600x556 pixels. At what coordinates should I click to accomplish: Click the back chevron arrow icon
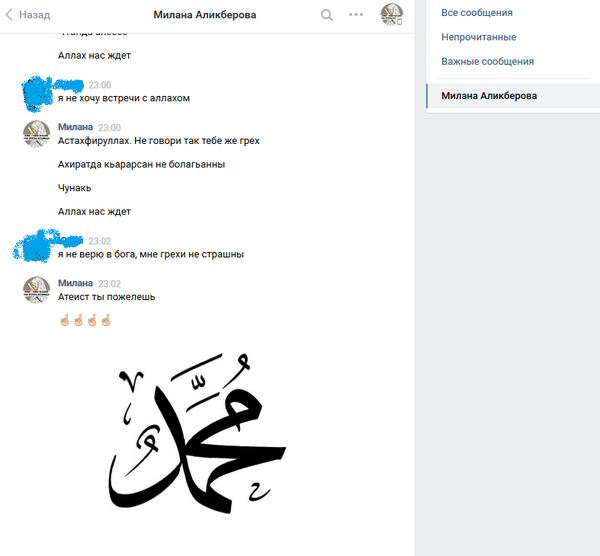(x=9, y=15)
